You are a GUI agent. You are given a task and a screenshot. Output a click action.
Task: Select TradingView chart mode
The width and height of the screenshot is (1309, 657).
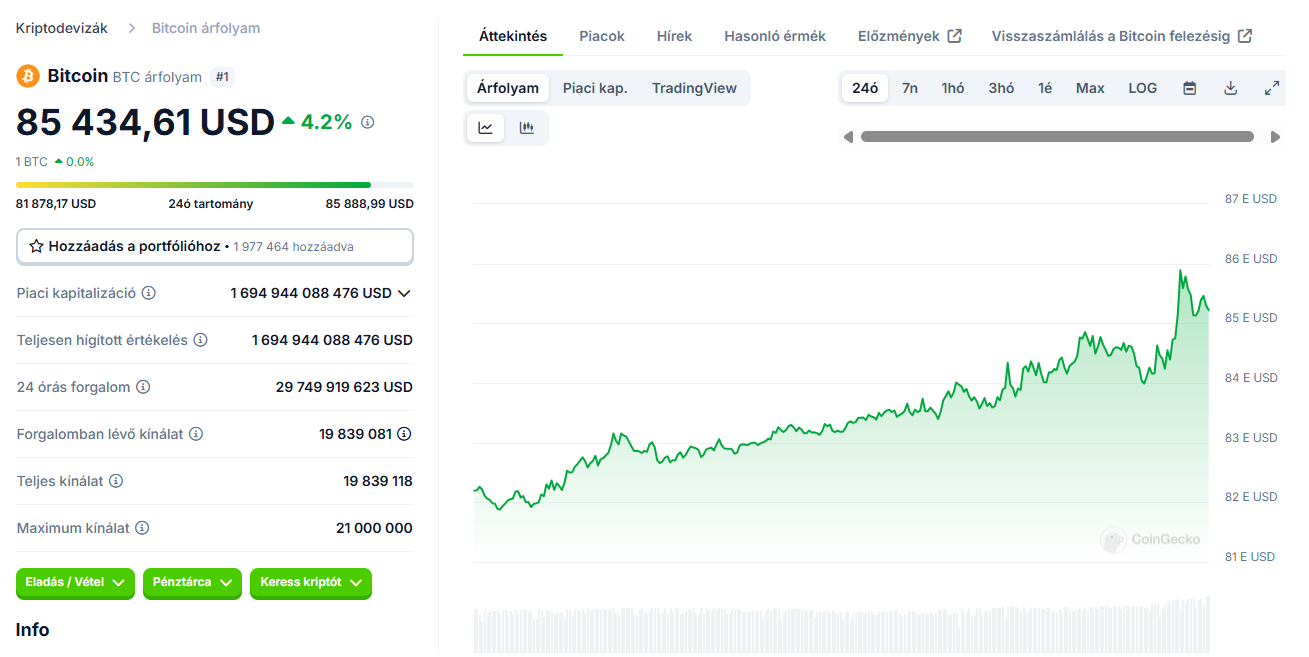(694, 88)
